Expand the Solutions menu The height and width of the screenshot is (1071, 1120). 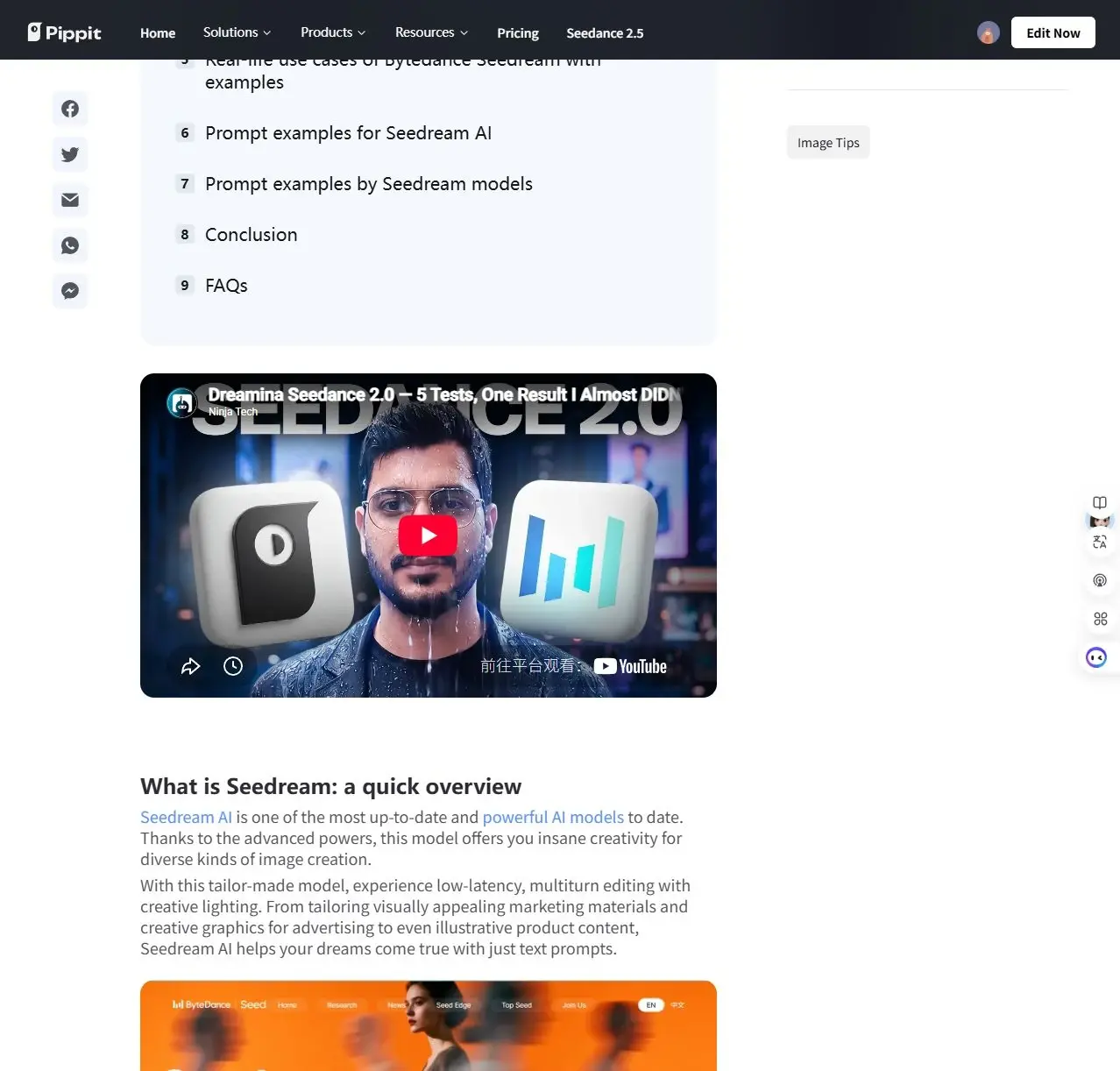[x=237, y=32]
